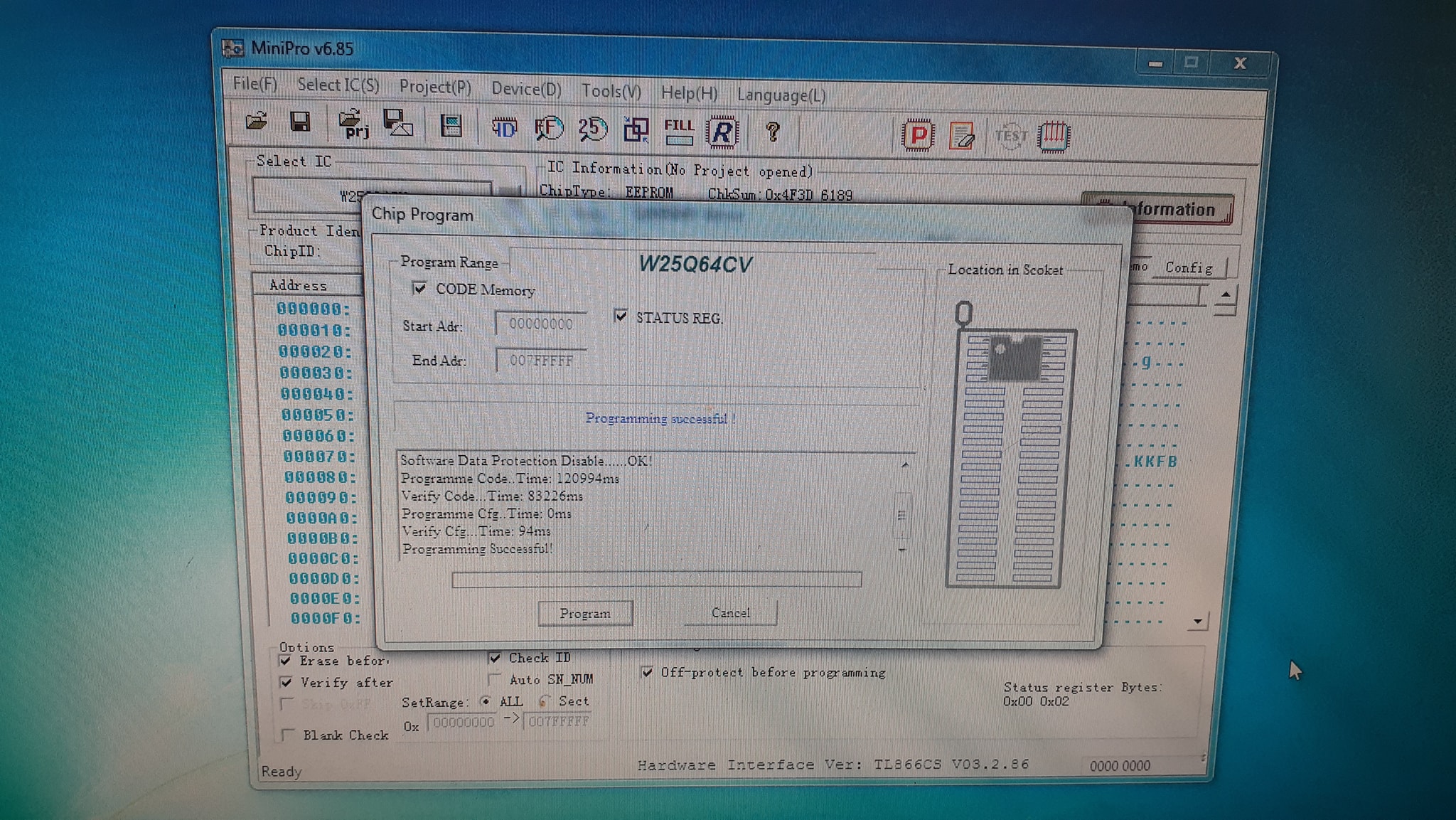This screenshot has height=820, width=1456.
Task: Click the 'Programming Successful!' log line
Action: point(478,549)
